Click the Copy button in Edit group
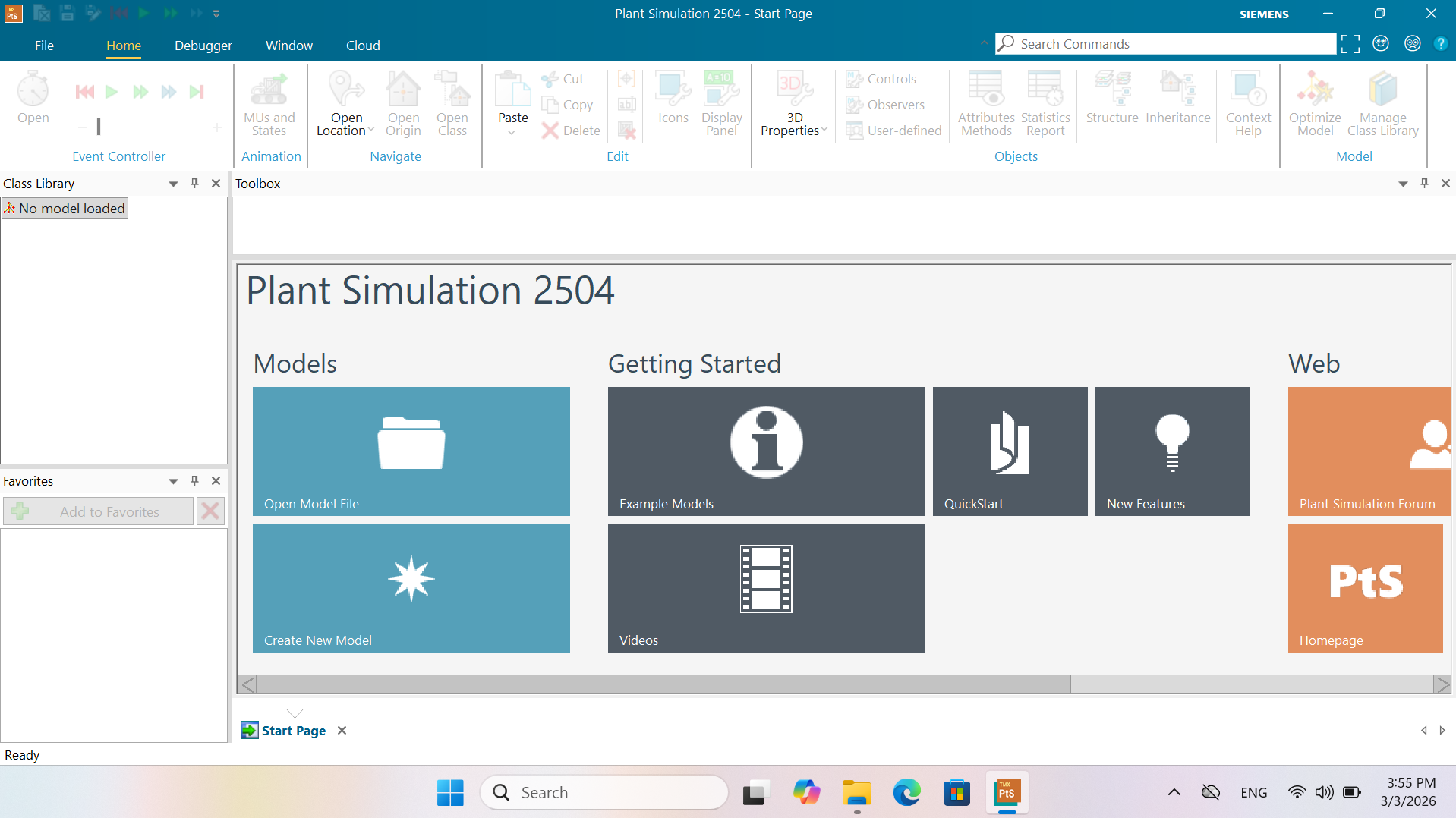1456x818 pixels. tap(567, 105)
